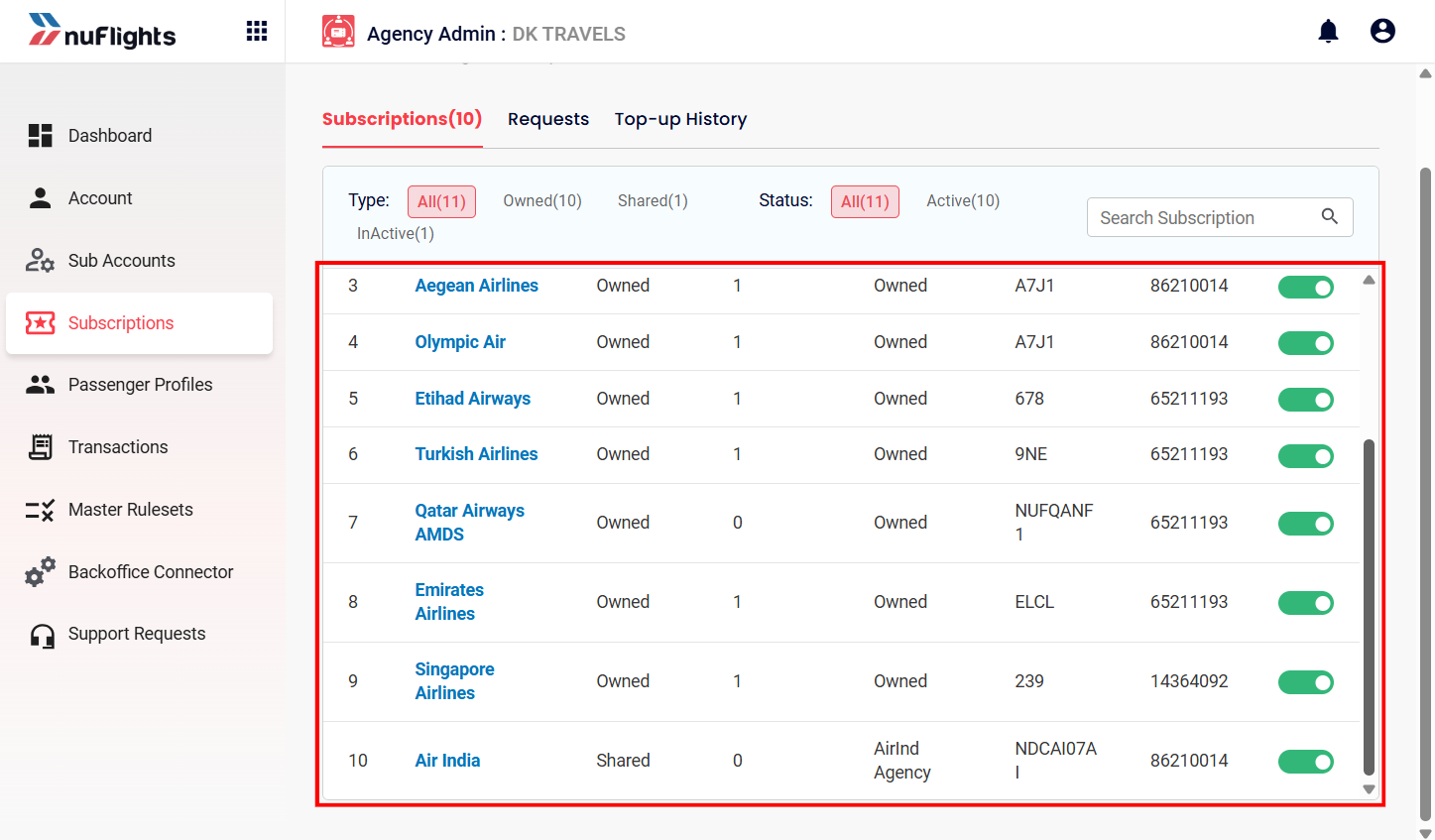Click the Dashboard sidebar icon
The image size is (1435, 840).
click(40, 136)
